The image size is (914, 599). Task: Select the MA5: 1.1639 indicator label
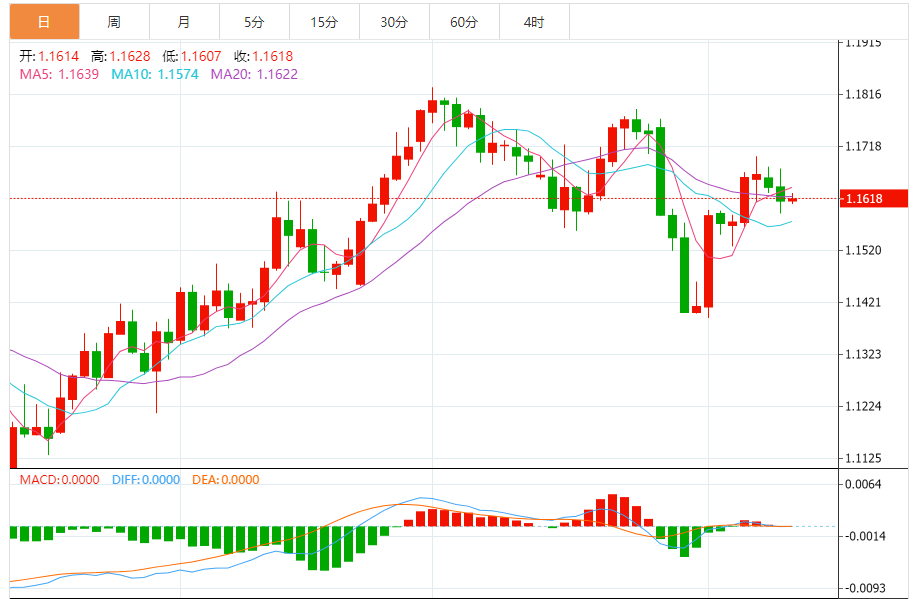pos(59,75)
